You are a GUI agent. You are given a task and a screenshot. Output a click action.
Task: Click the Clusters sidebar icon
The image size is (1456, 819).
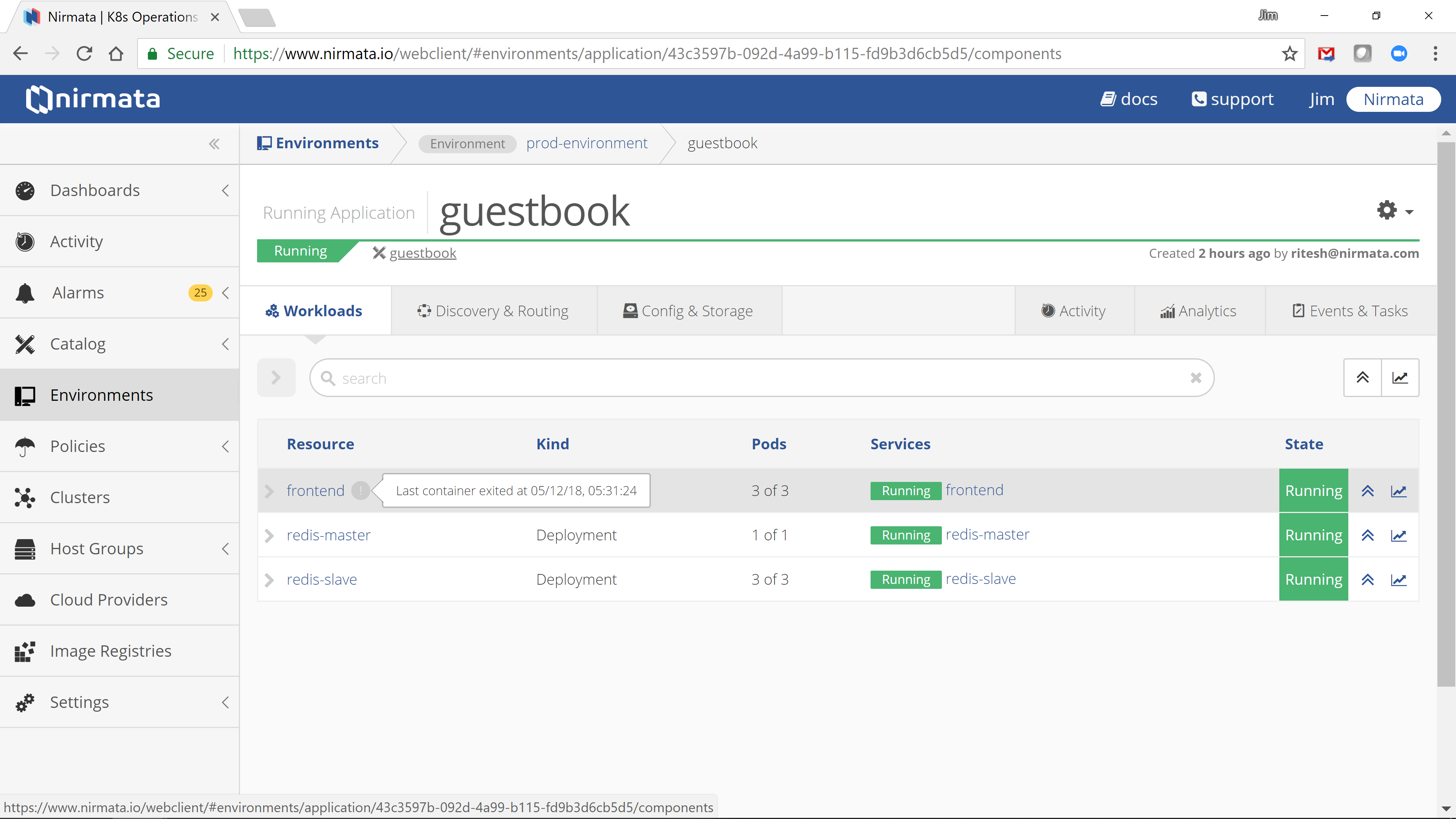25,497
